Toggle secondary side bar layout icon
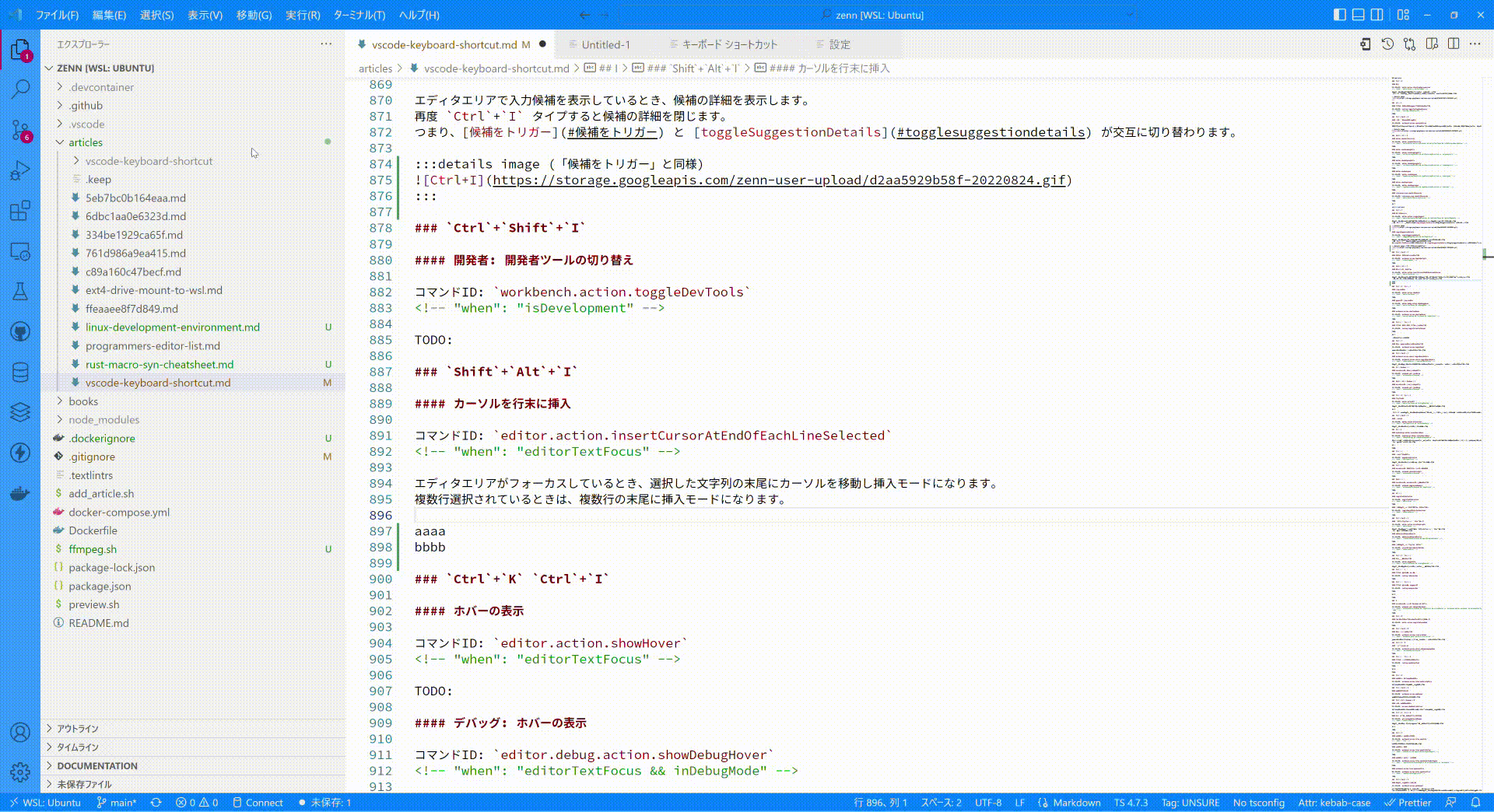This screenshot has height=812, width=1494. point(1377,15)
